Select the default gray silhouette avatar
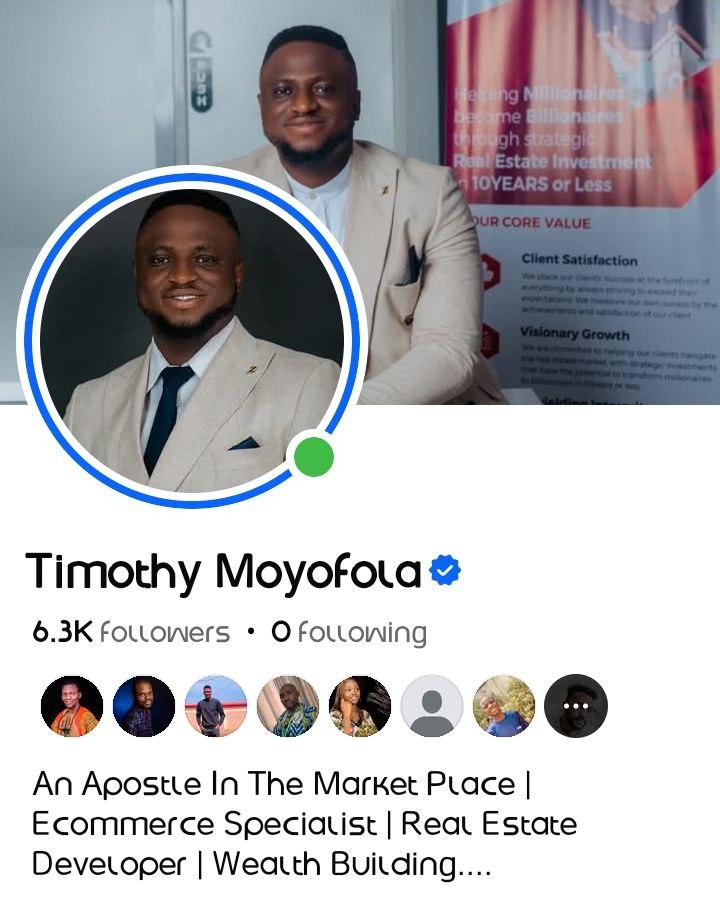 click(432, 706)
